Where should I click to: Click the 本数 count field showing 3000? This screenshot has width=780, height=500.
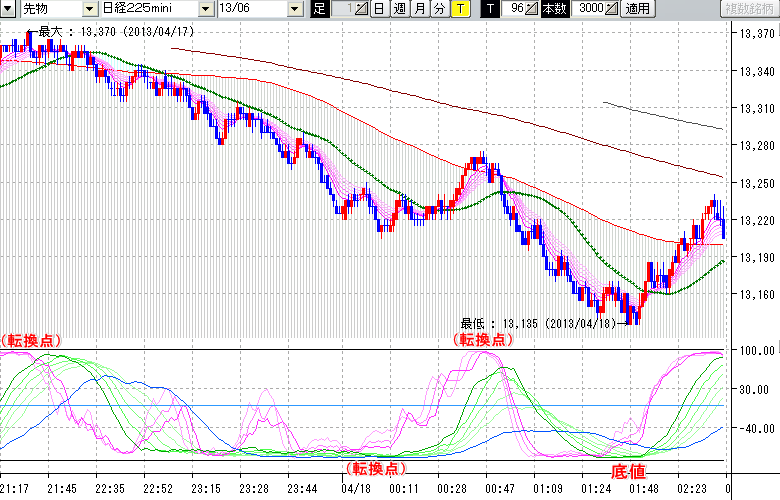[x=590, y=9]
